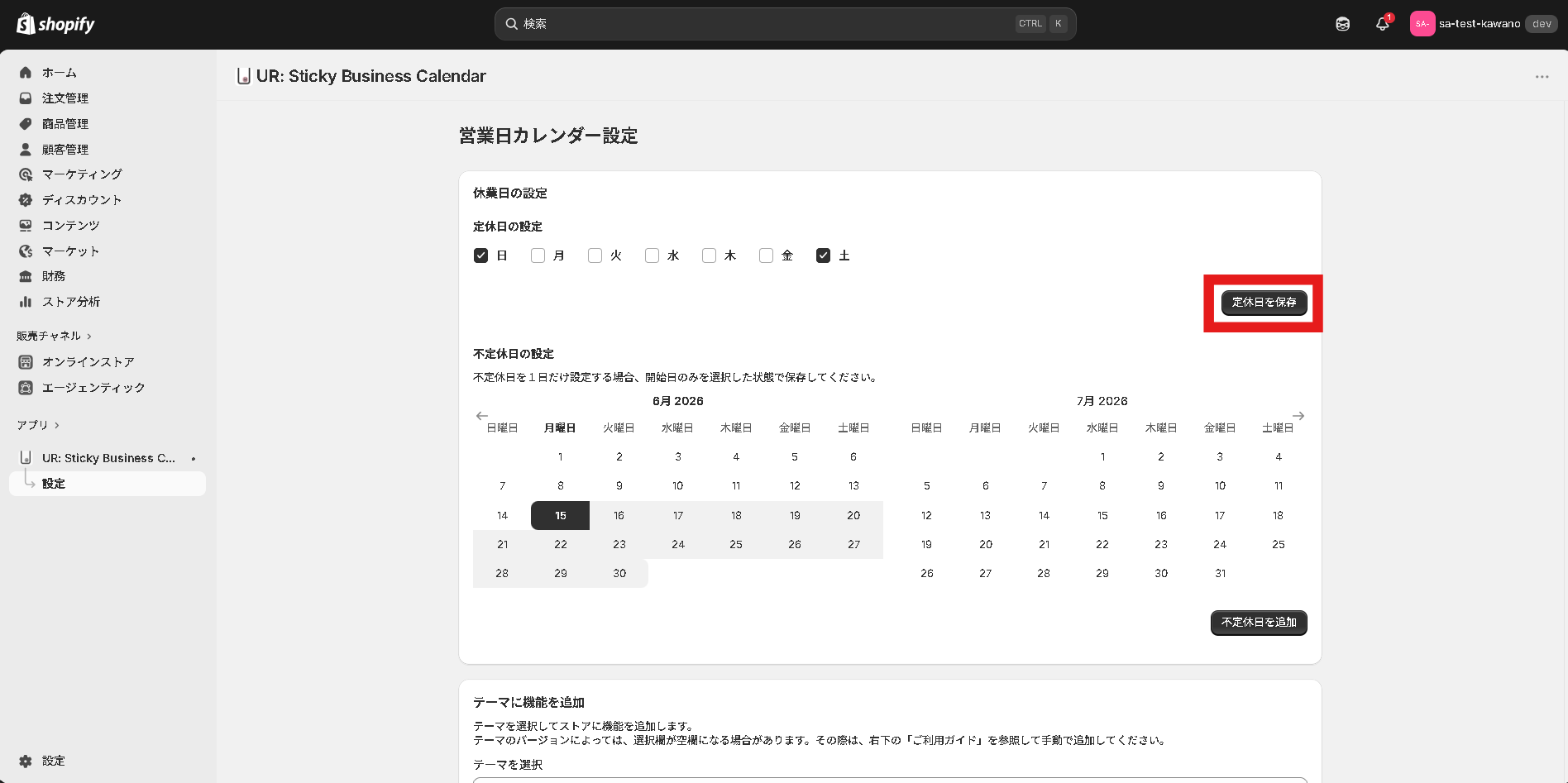The height and width of the screenshot is (783, 1568).
Task: Click the テーマに機能を追加 heading
Action: coord(528,703)
